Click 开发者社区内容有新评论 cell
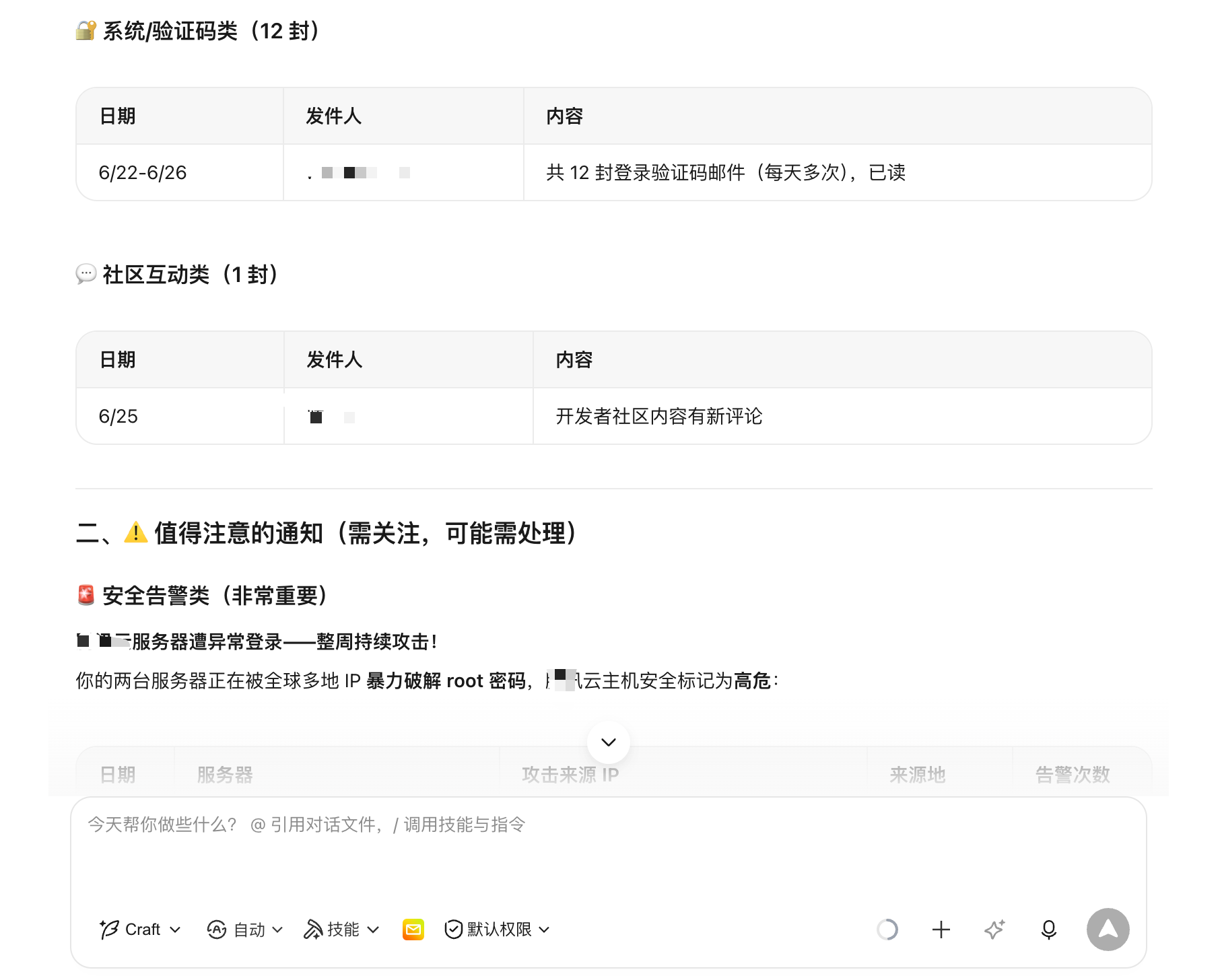This screenshot has width=1220, height=980. tap(842, 416)
